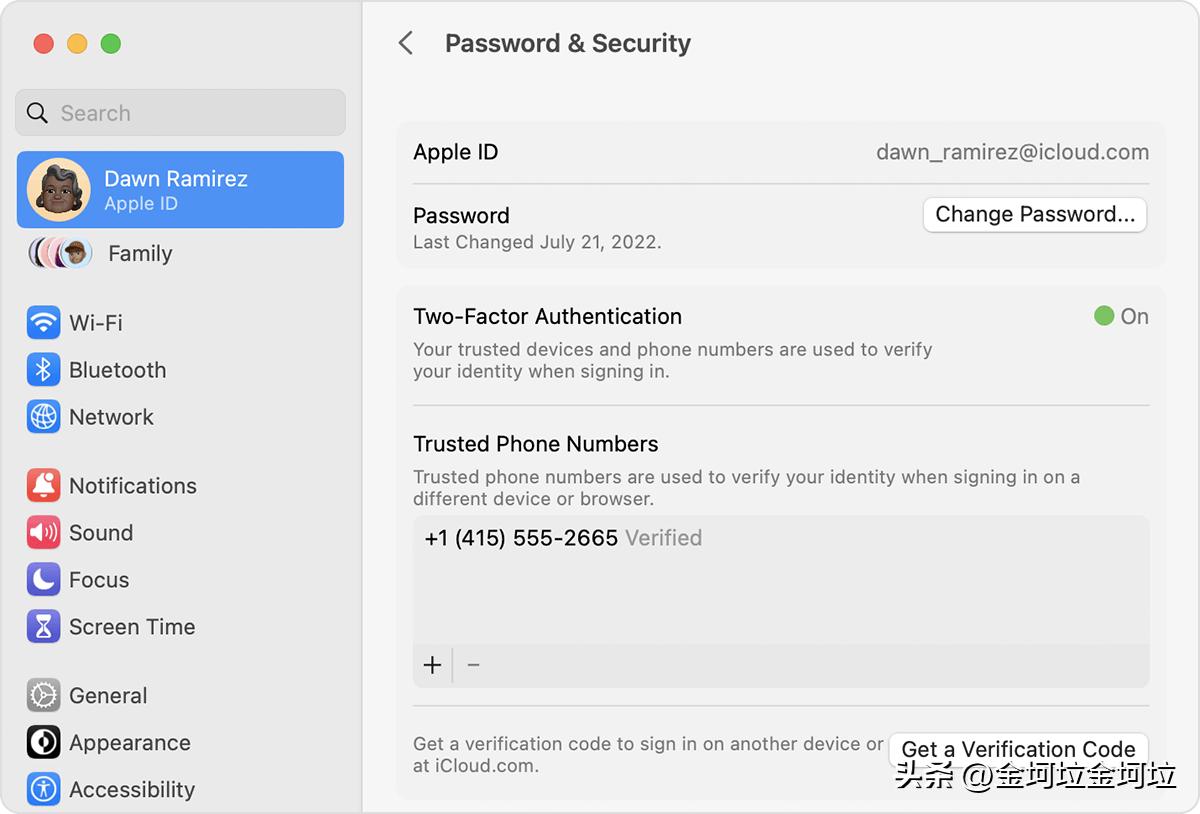Select the verified phone number entry

[x=520, y=537]
